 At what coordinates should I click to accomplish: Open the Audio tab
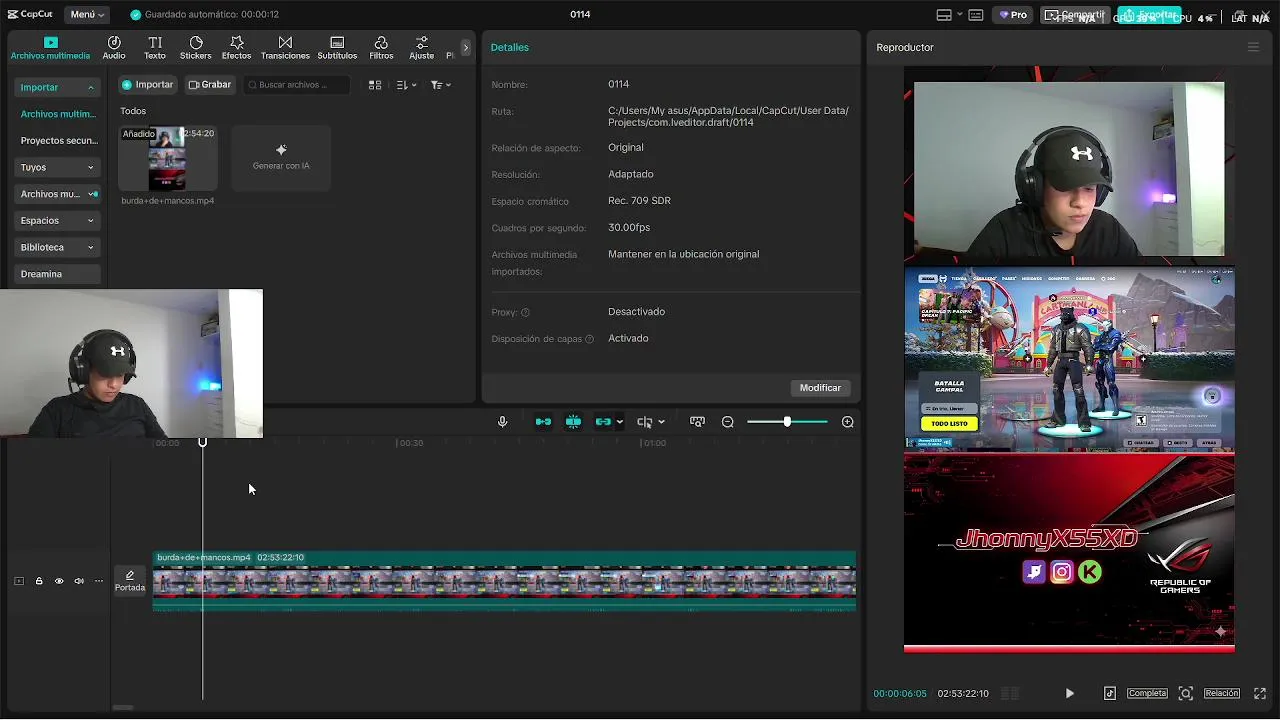point(114,48)
